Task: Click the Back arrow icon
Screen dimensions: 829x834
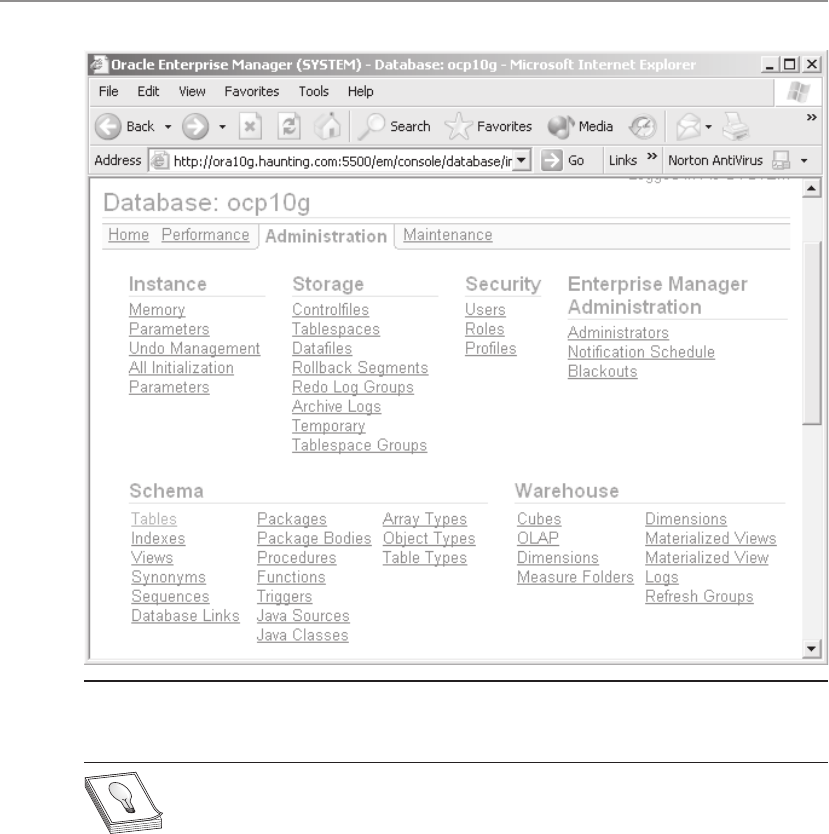Action: pos(108,127)
